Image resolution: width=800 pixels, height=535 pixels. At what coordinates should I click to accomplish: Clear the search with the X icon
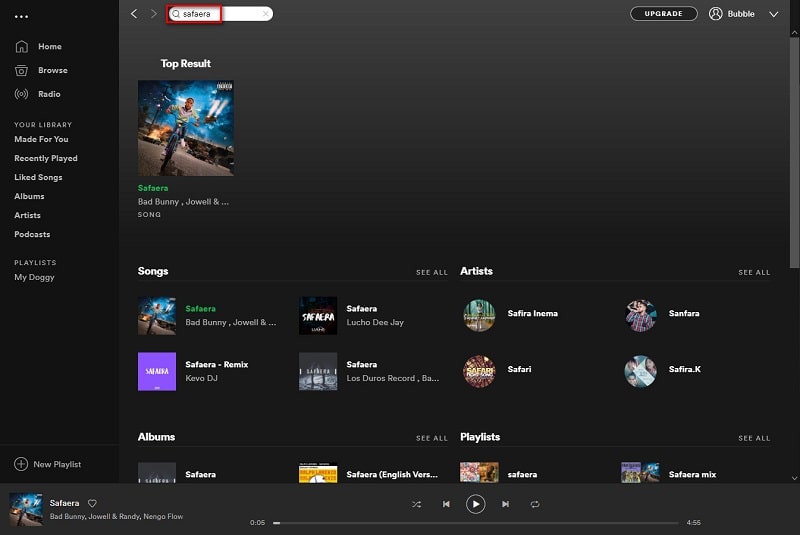[265, 14]
